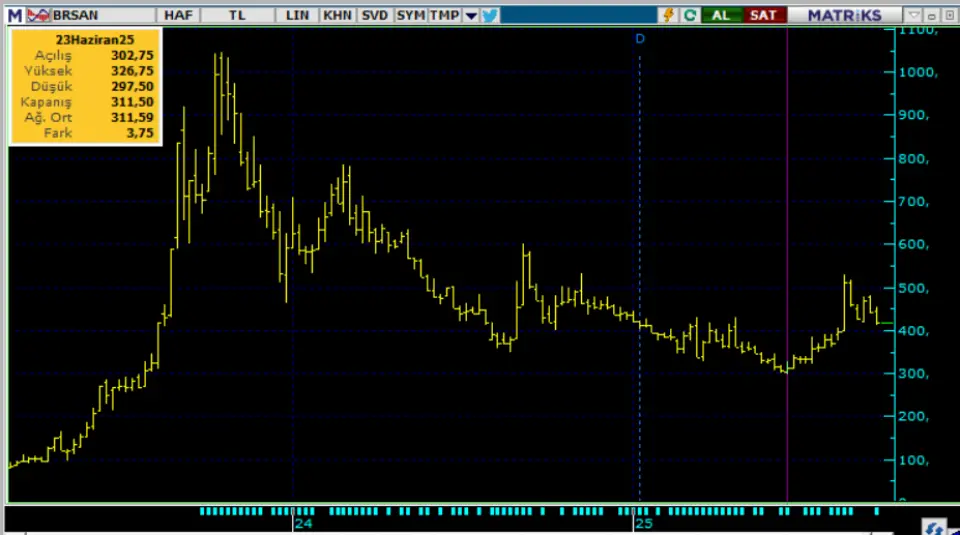Screen dimensions: 960x535
Task: Click the 25 year marker on time axis
Action: tap(644, 523)
